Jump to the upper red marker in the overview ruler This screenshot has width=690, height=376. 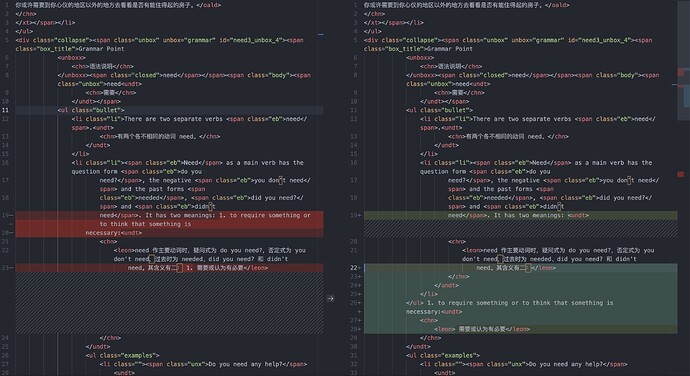click(x=681, y=72)
